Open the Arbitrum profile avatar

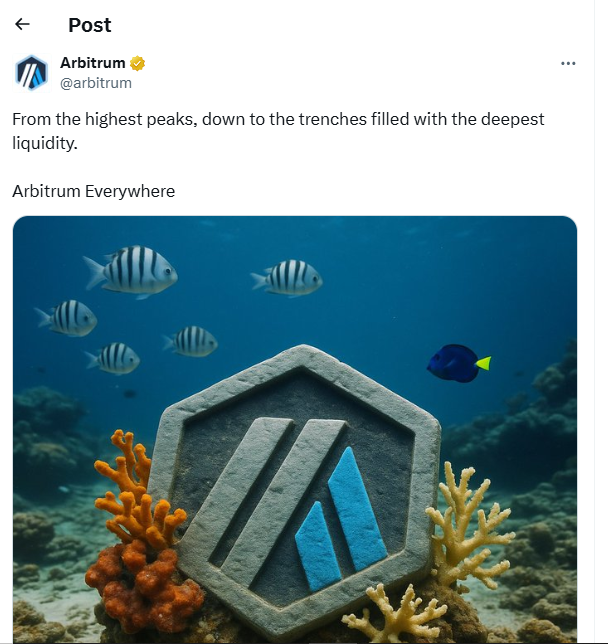pyautogui.click(x=31, y=73)
